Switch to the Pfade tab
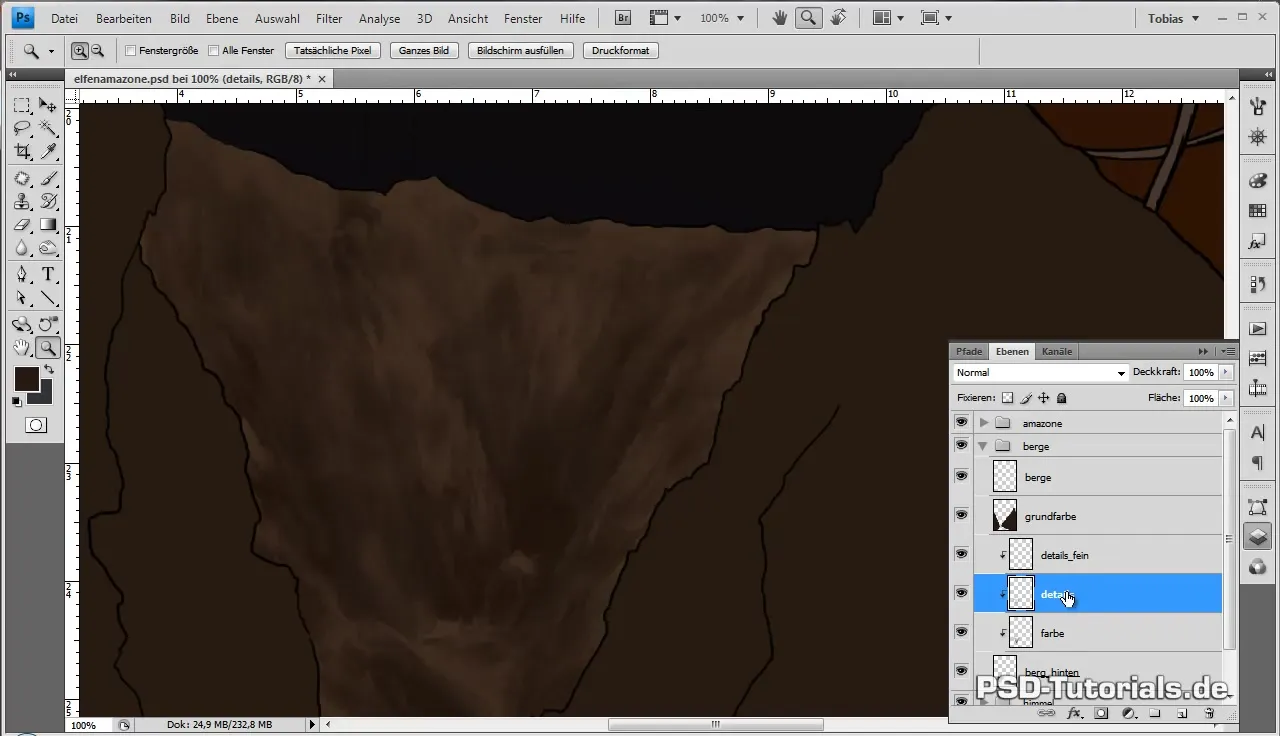Screen dimensions: 1280x736 coord(969,351)
